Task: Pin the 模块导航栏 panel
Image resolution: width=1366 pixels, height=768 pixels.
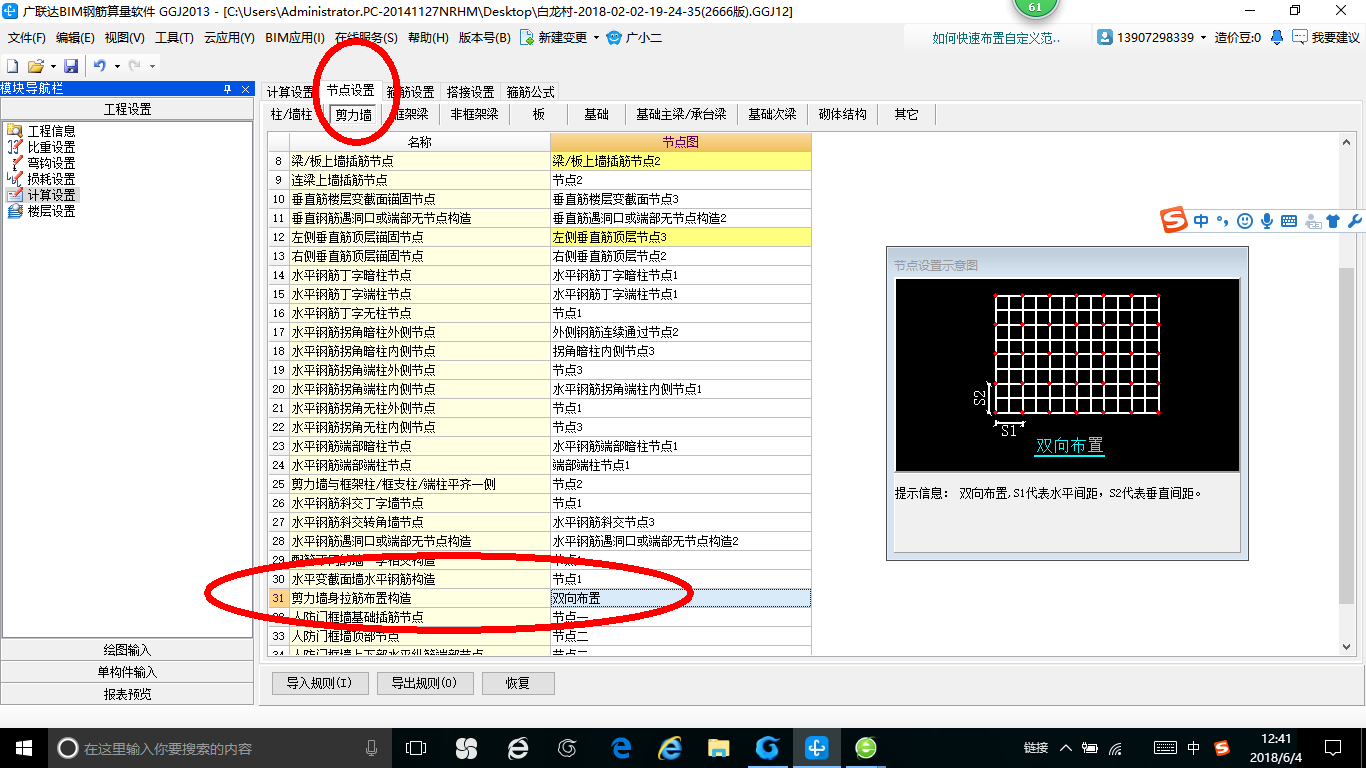Action: (228, 89)
